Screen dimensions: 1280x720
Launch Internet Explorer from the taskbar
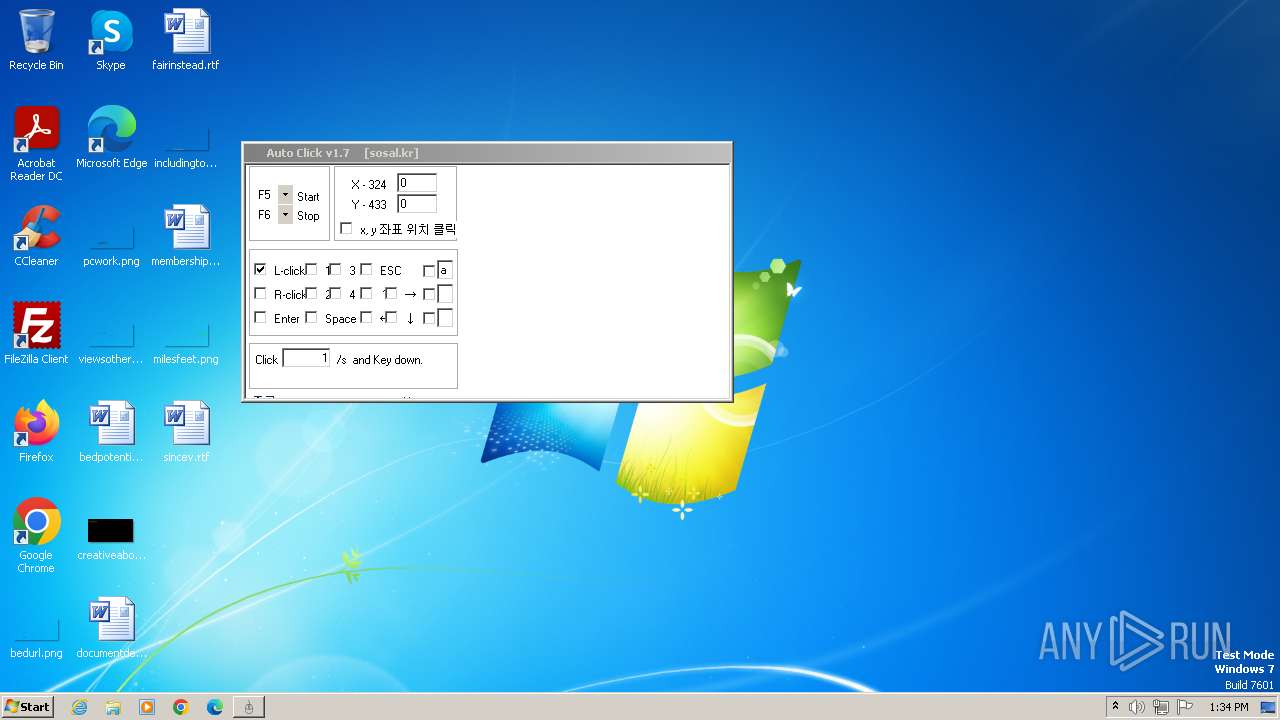click(79, 707)
